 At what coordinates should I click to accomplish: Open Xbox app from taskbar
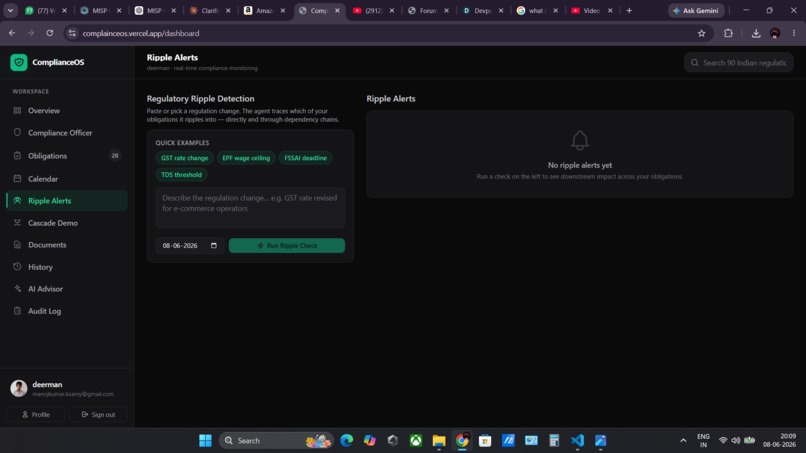point(416,441)
